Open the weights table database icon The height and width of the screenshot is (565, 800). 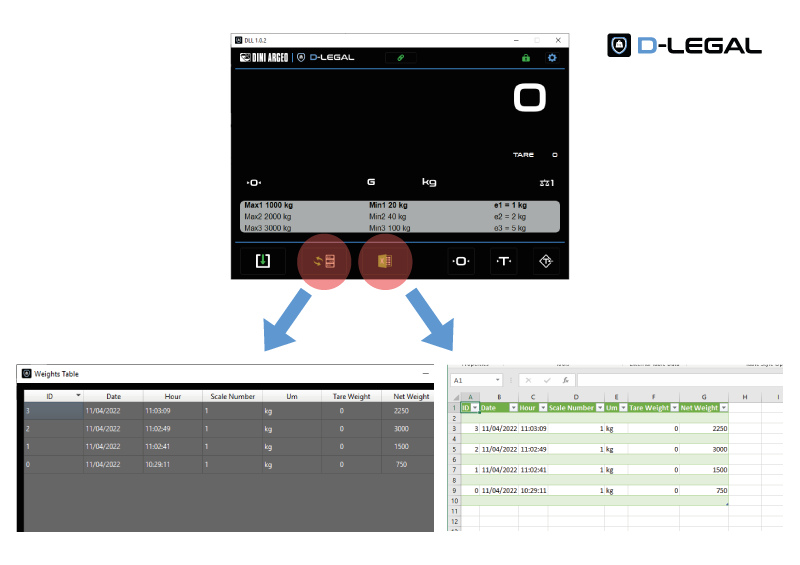(x=324, y=261)
